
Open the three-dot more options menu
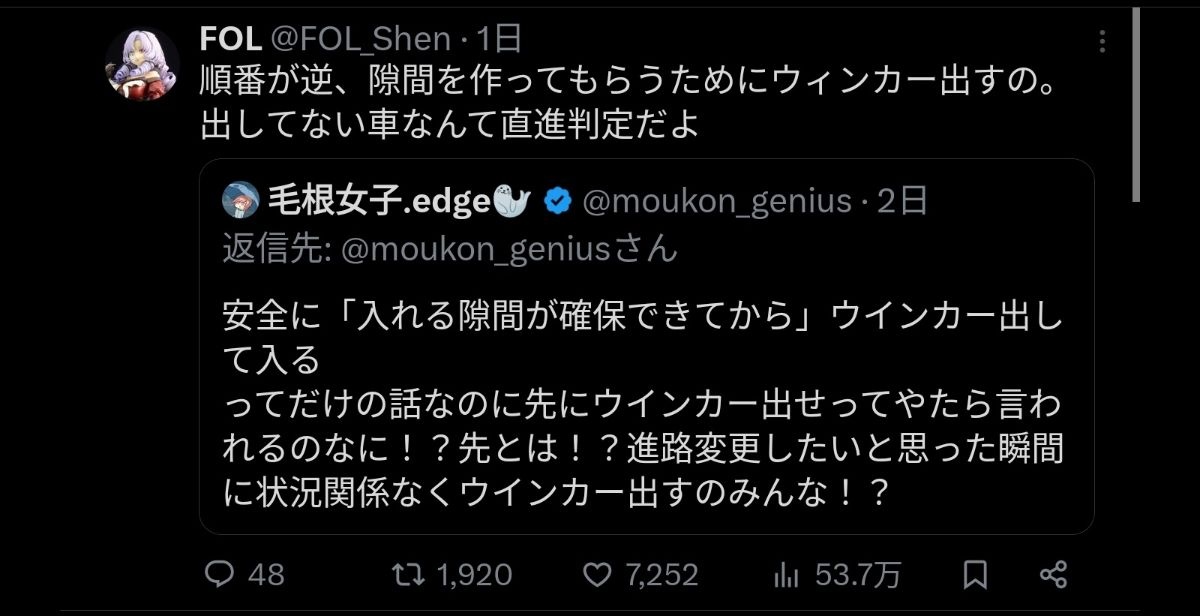1102,41
